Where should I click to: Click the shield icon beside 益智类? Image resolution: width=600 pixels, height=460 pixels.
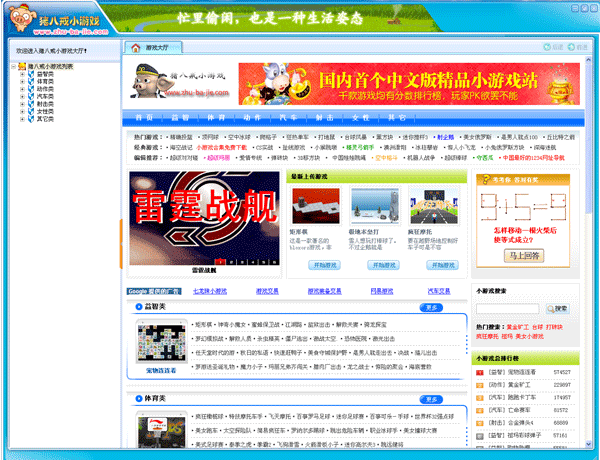(x=31, y=74)
